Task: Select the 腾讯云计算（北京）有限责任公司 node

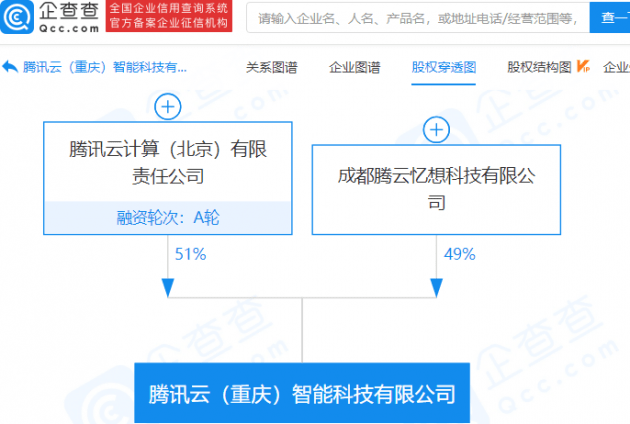Action: (167, 162)
